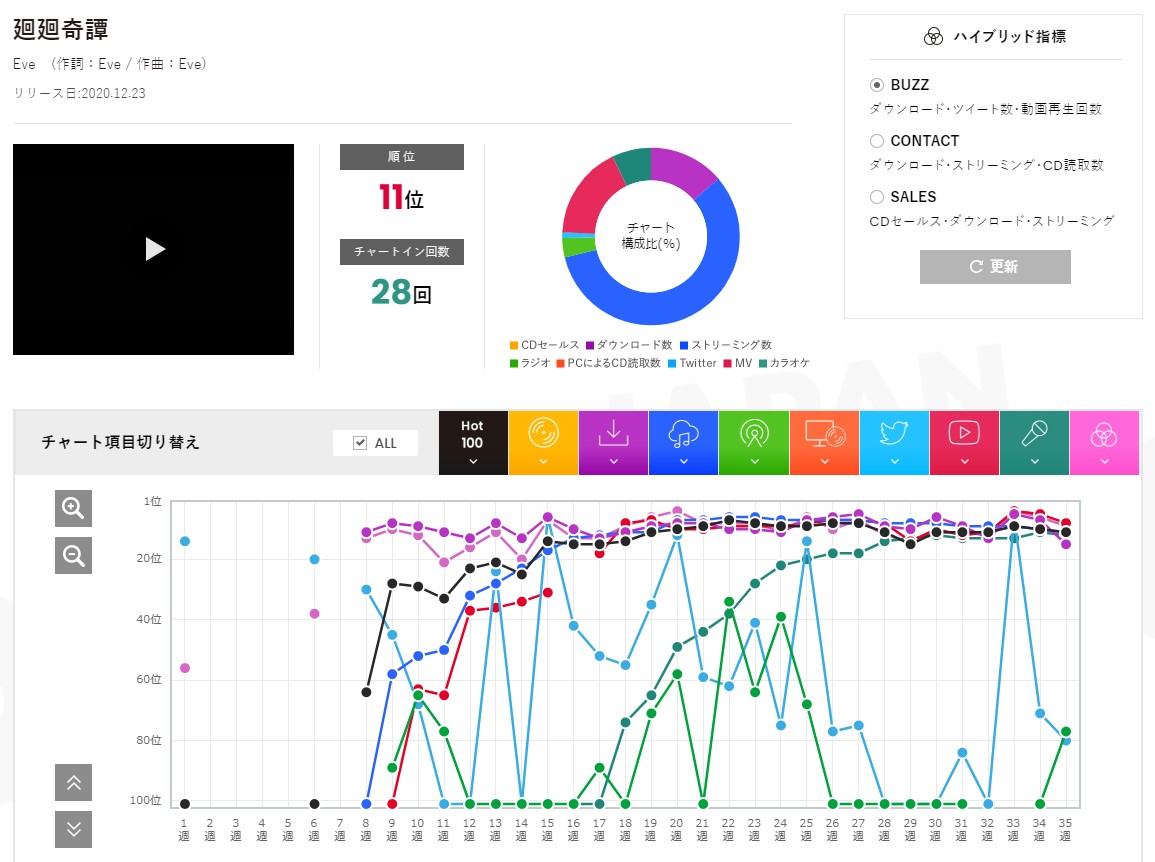Expand chevron under Twitter tab
Image resolution: width=1155 pixels, height=862 pixels.
coord(894,461)
